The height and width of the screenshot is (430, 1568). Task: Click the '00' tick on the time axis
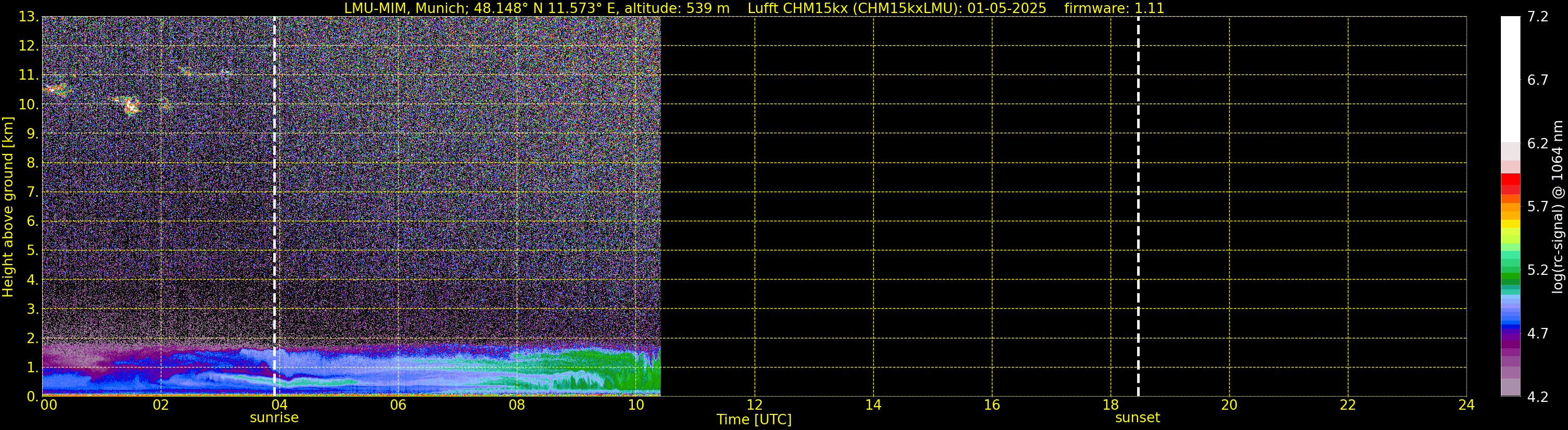click(x=49, y=405)
